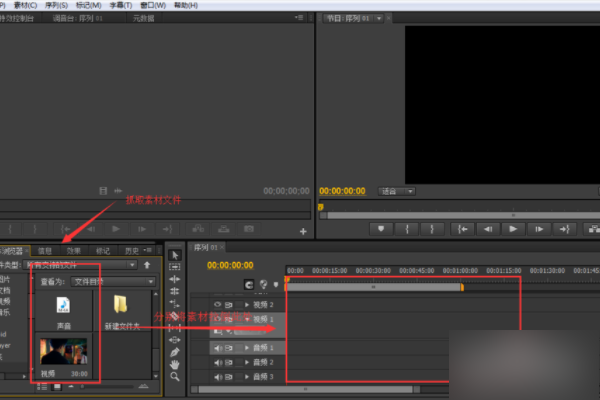Open the 帮助(H) menu
This screenshot has width=600, height=400.
pos(186,5)
